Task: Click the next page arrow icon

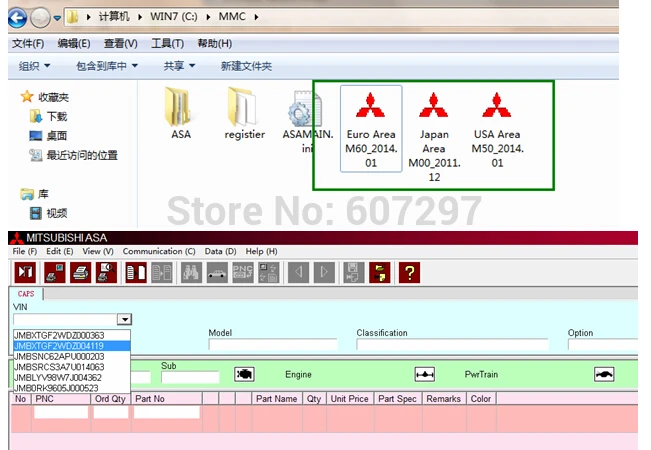Action: (324, 272)
